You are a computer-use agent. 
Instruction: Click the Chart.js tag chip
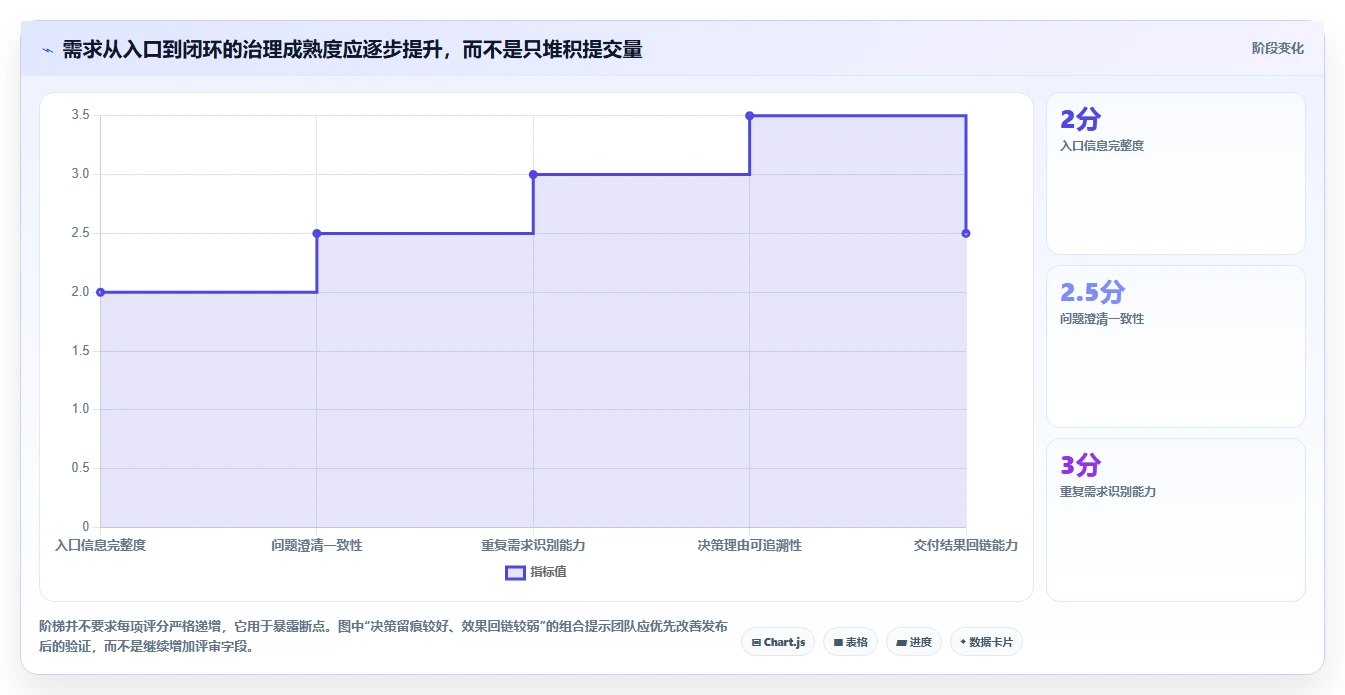click(778, 642)
